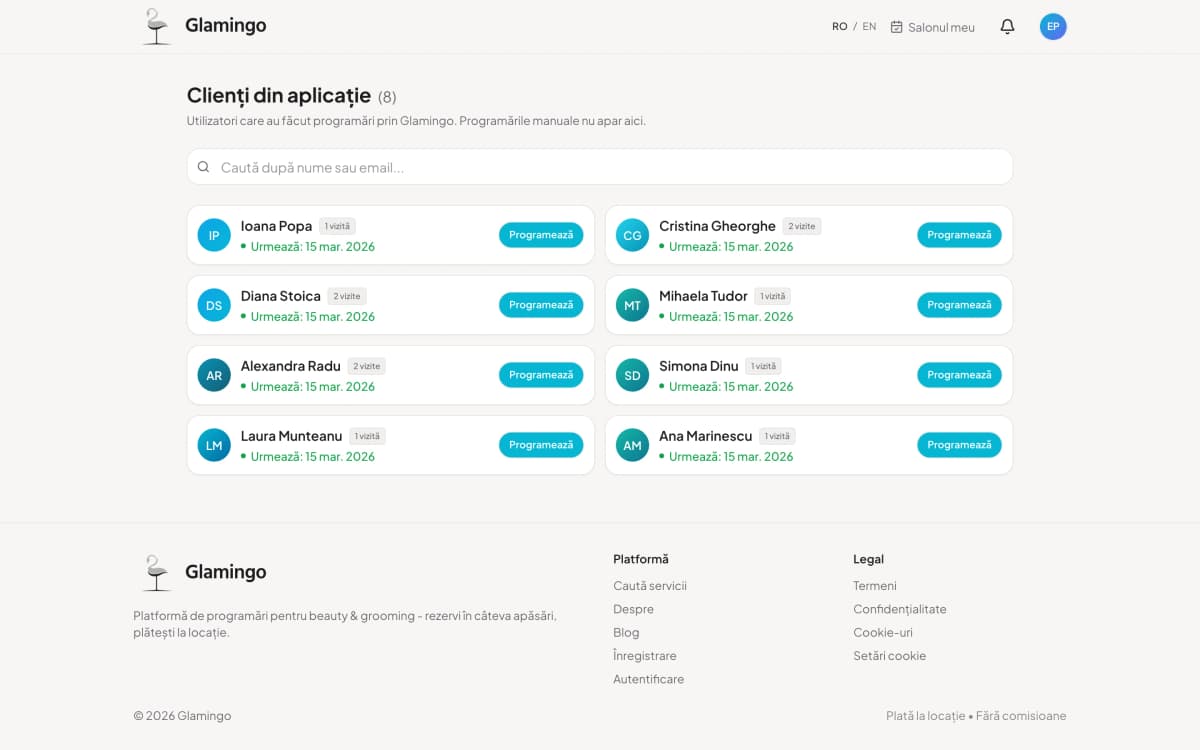Click the Glamingo flamingo logo in header
The height and width of the screenshot is (750, 1200).
pyautogui.click(x=157, y=26)
